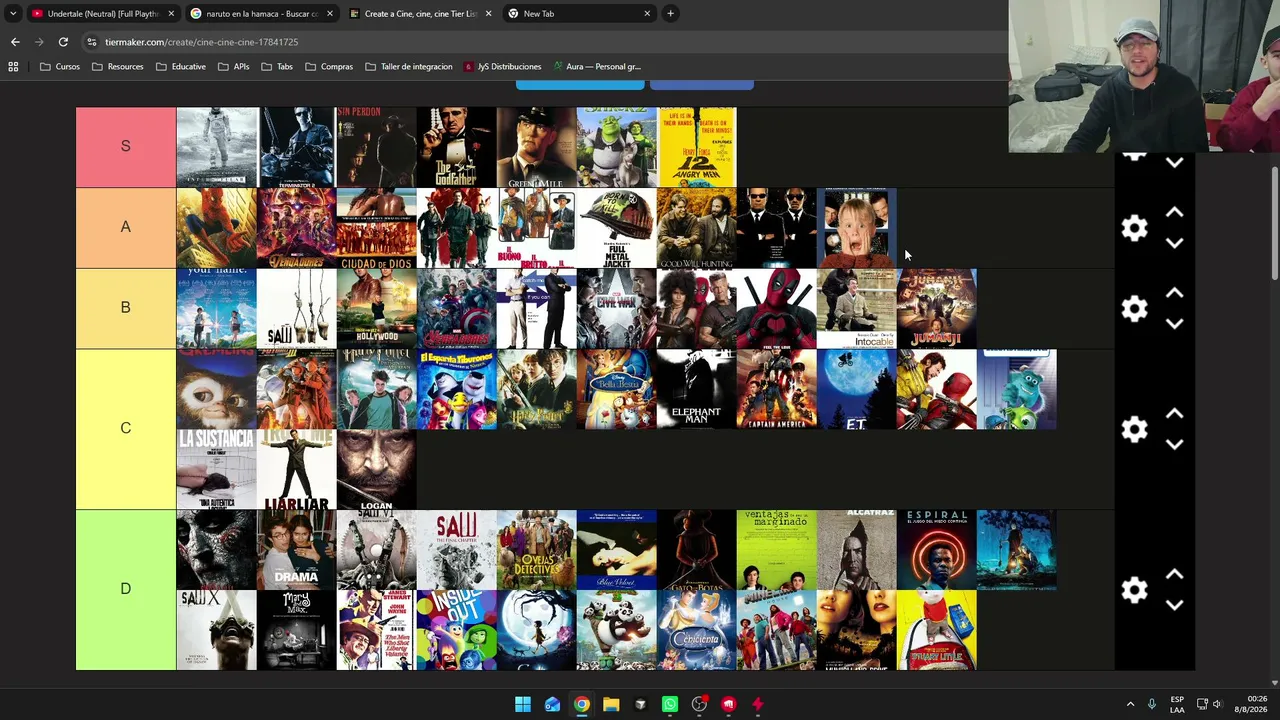Select The Godfather poster in S tier
Viewport: 1280px width, 720px height.
456,147
